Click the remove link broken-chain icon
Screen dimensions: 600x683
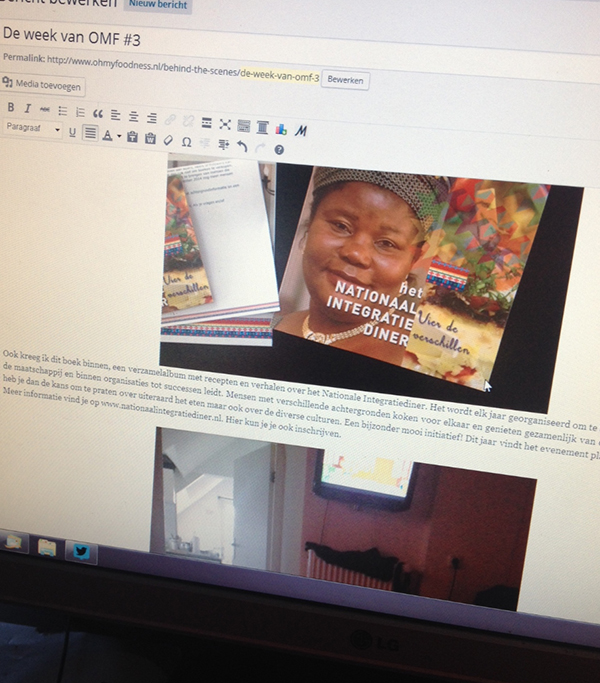(x=188, y=121)
